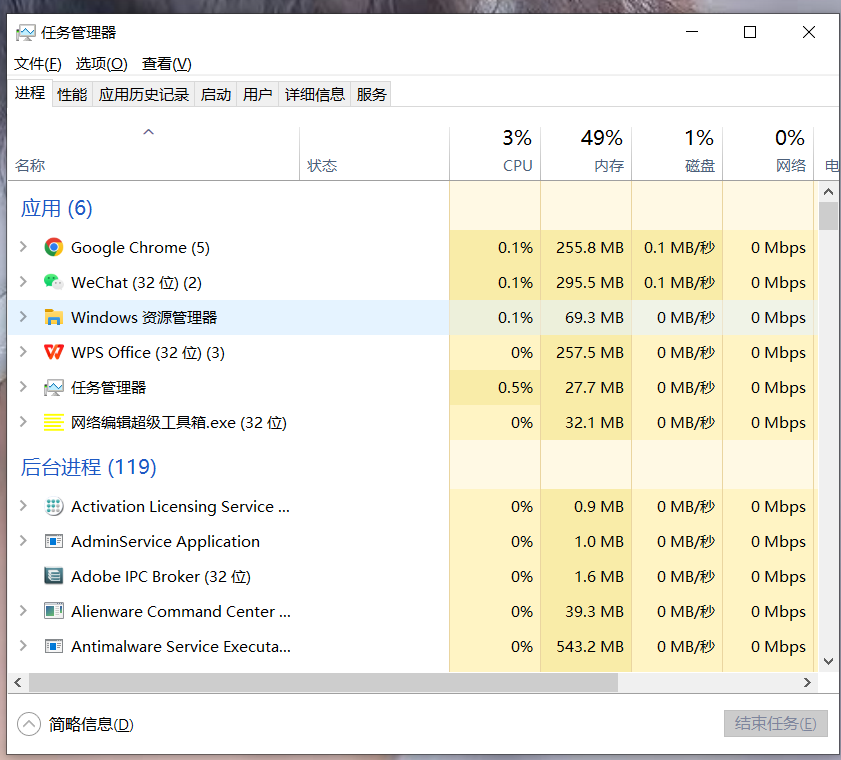
Task: Click the Google Chrome app icon
Action: (54, 247)
